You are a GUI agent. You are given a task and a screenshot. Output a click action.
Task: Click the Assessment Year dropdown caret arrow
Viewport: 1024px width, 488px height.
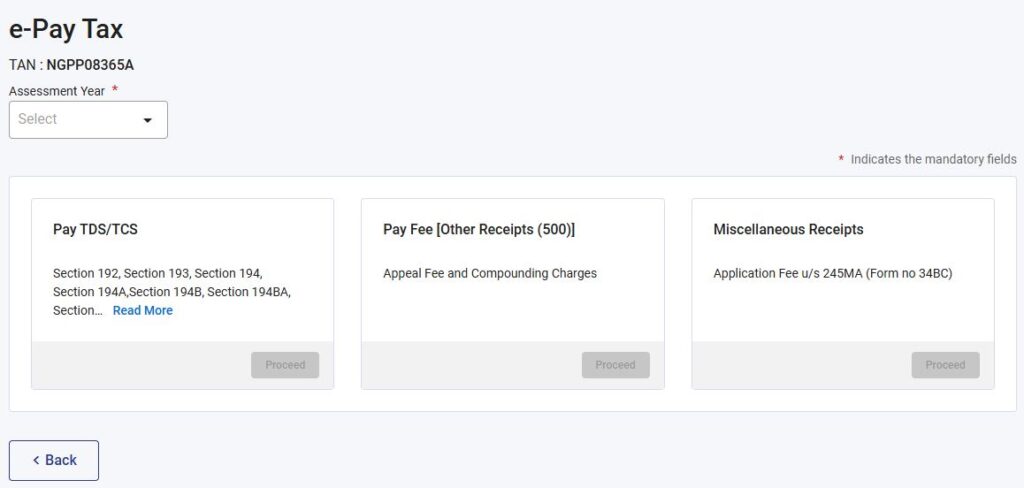(x=148, y=120)
